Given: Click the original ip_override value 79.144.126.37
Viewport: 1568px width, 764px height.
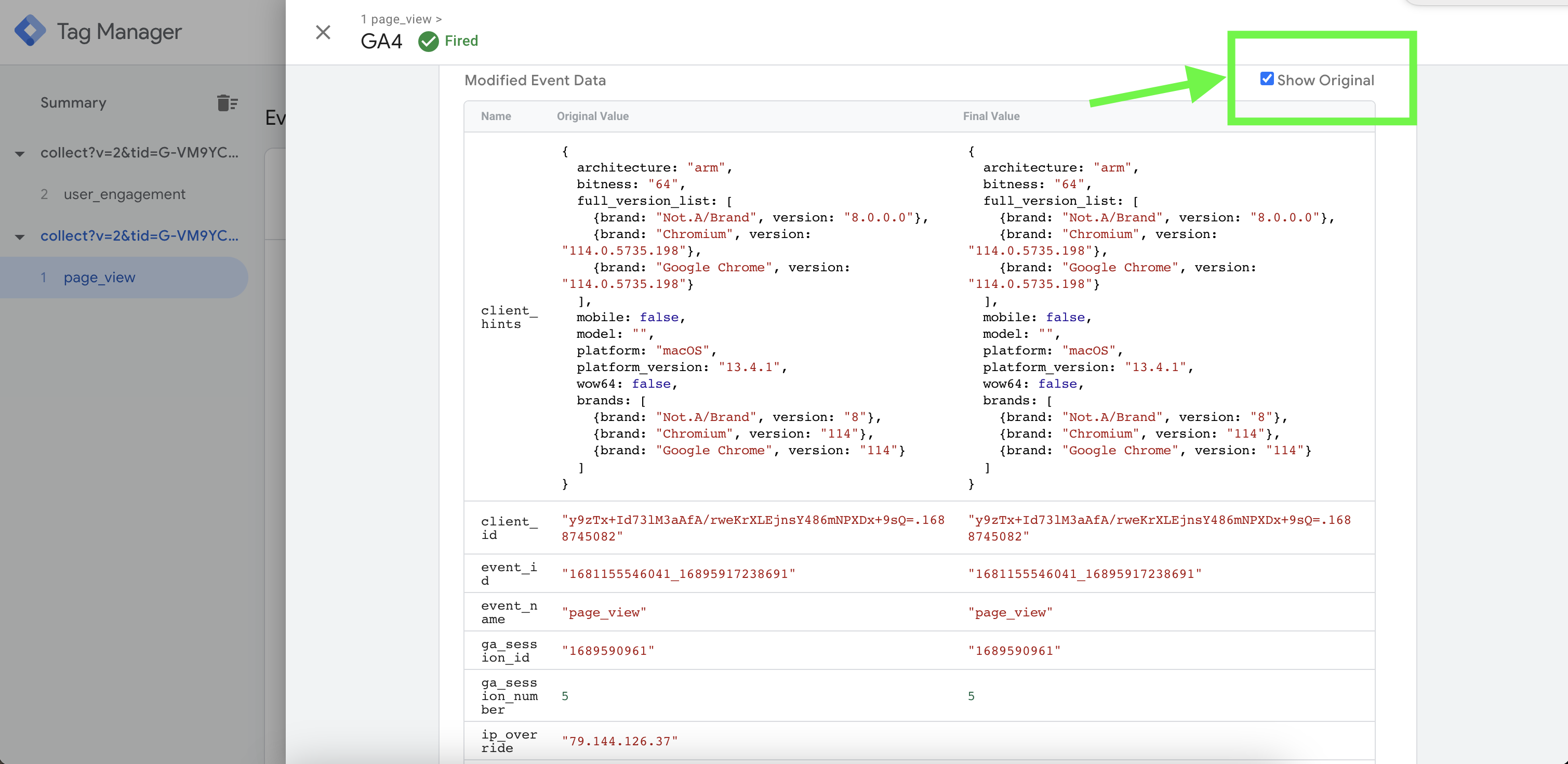Looking at the screenshot, I should 620,742.
